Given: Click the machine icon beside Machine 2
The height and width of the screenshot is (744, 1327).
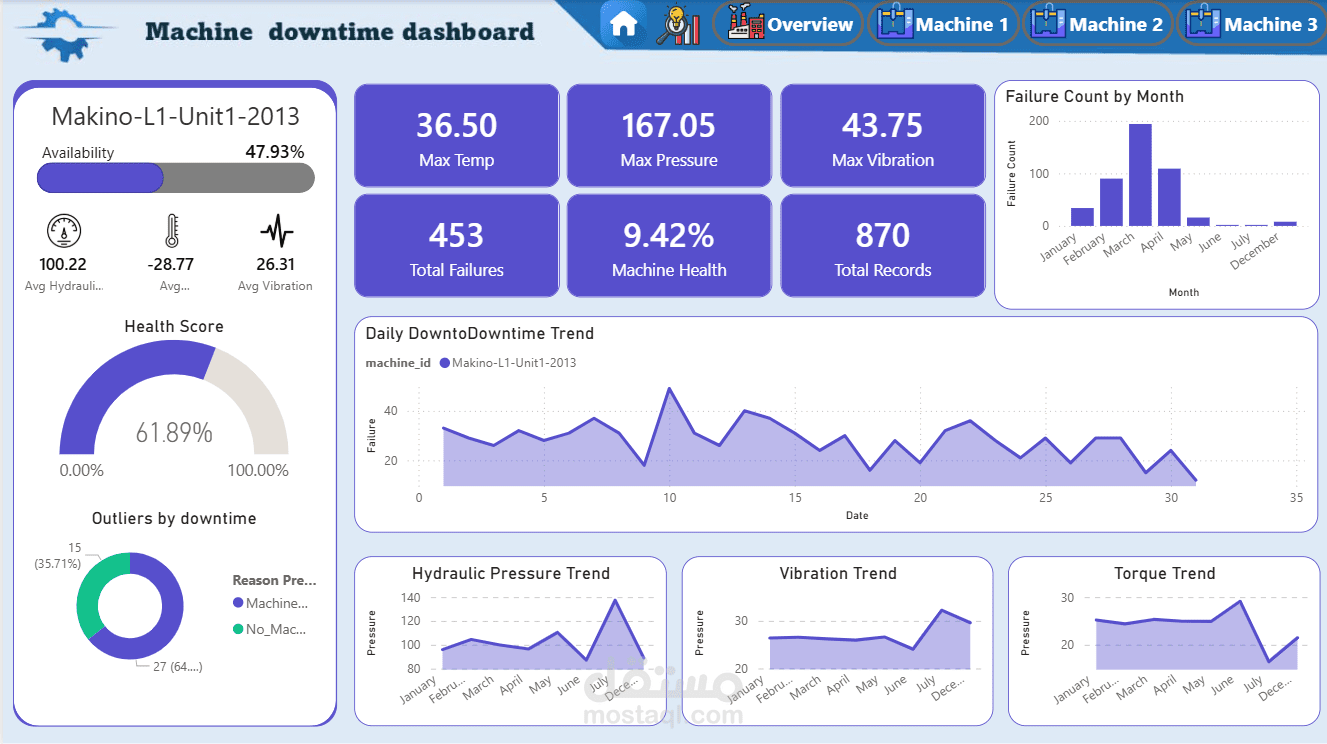Looking at the screenshot, I should pos(1048,24).
